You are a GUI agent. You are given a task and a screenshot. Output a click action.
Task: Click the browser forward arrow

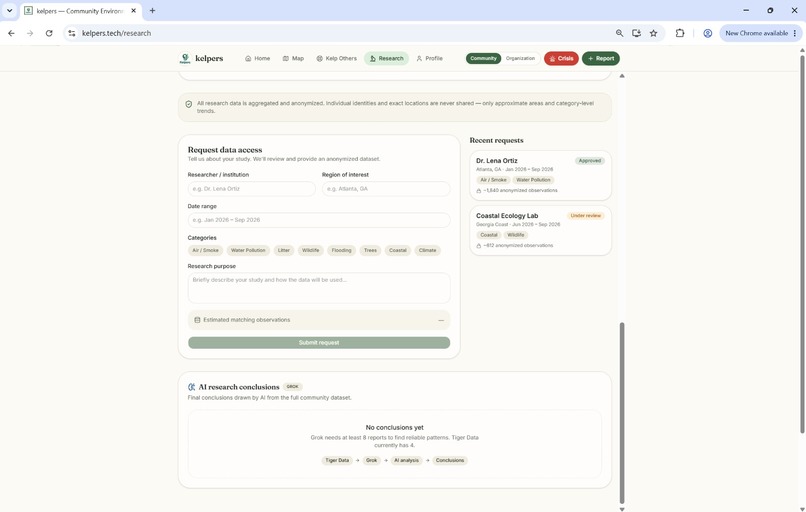point(30,33)
